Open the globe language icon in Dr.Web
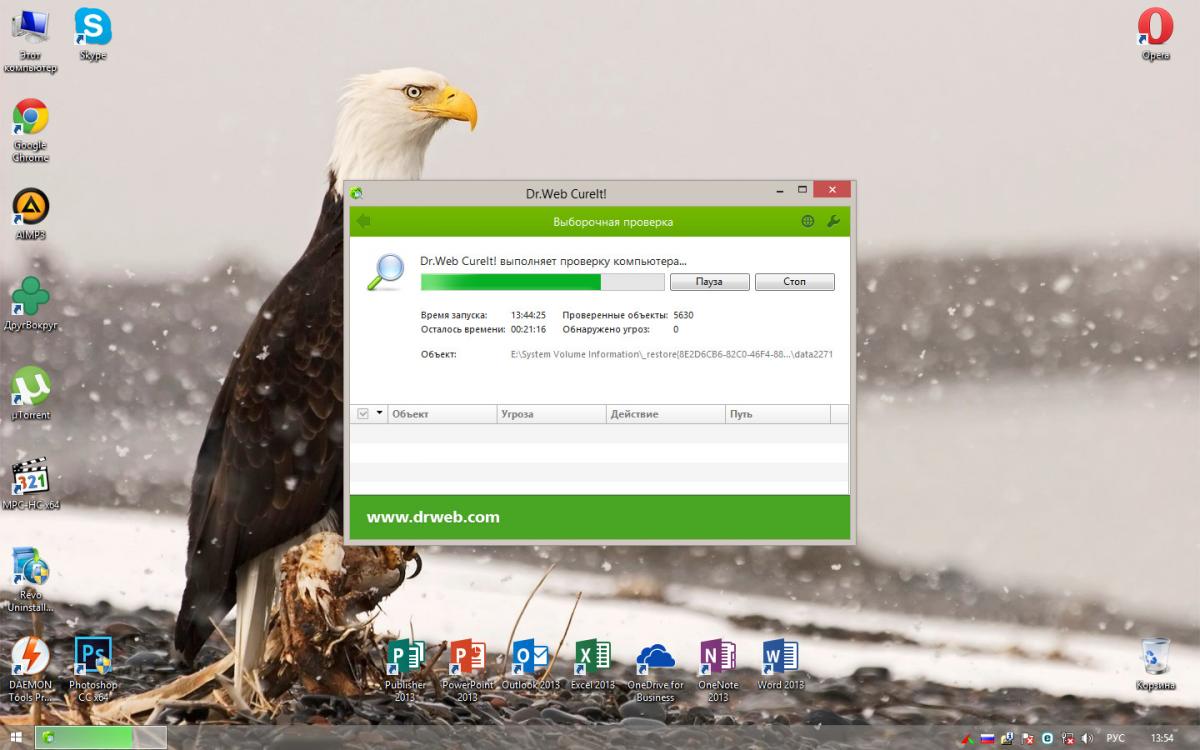The image size is (1200, 750). coord(808,221)
